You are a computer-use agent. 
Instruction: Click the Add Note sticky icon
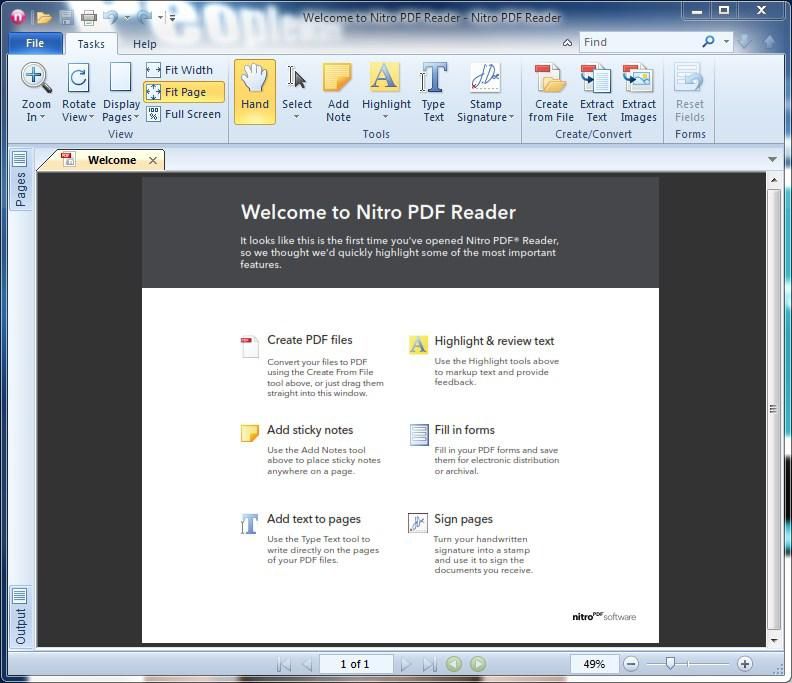[337, 78]
